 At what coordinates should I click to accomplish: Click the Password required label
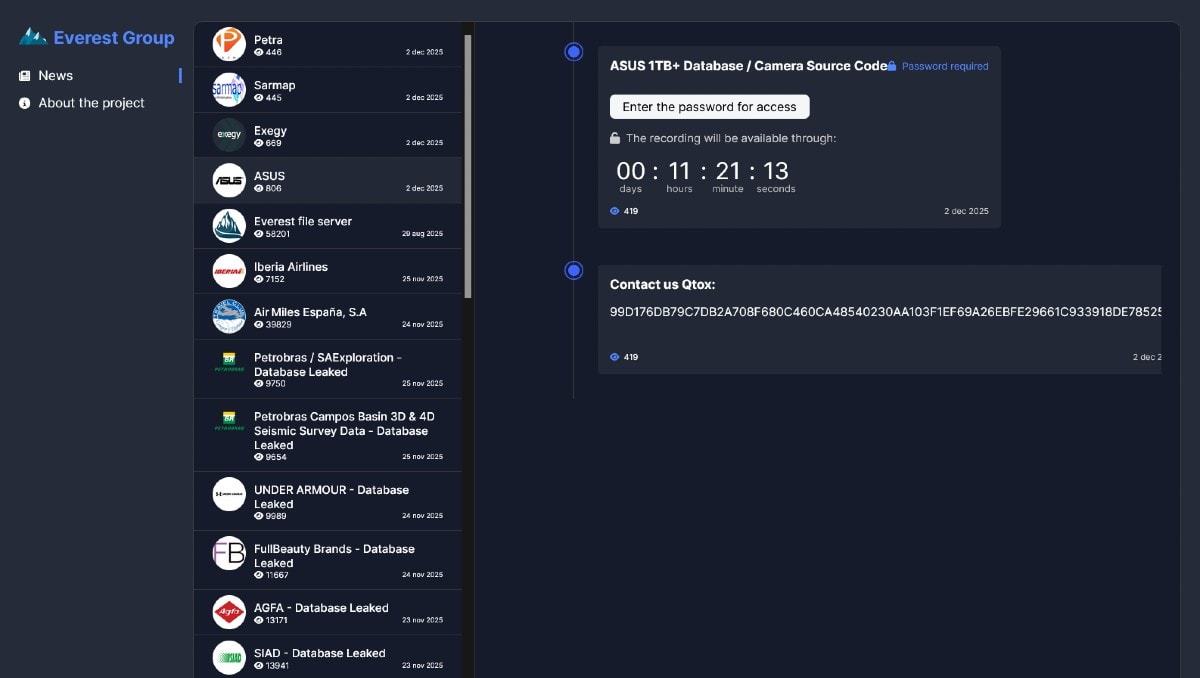tap(945, 66)
